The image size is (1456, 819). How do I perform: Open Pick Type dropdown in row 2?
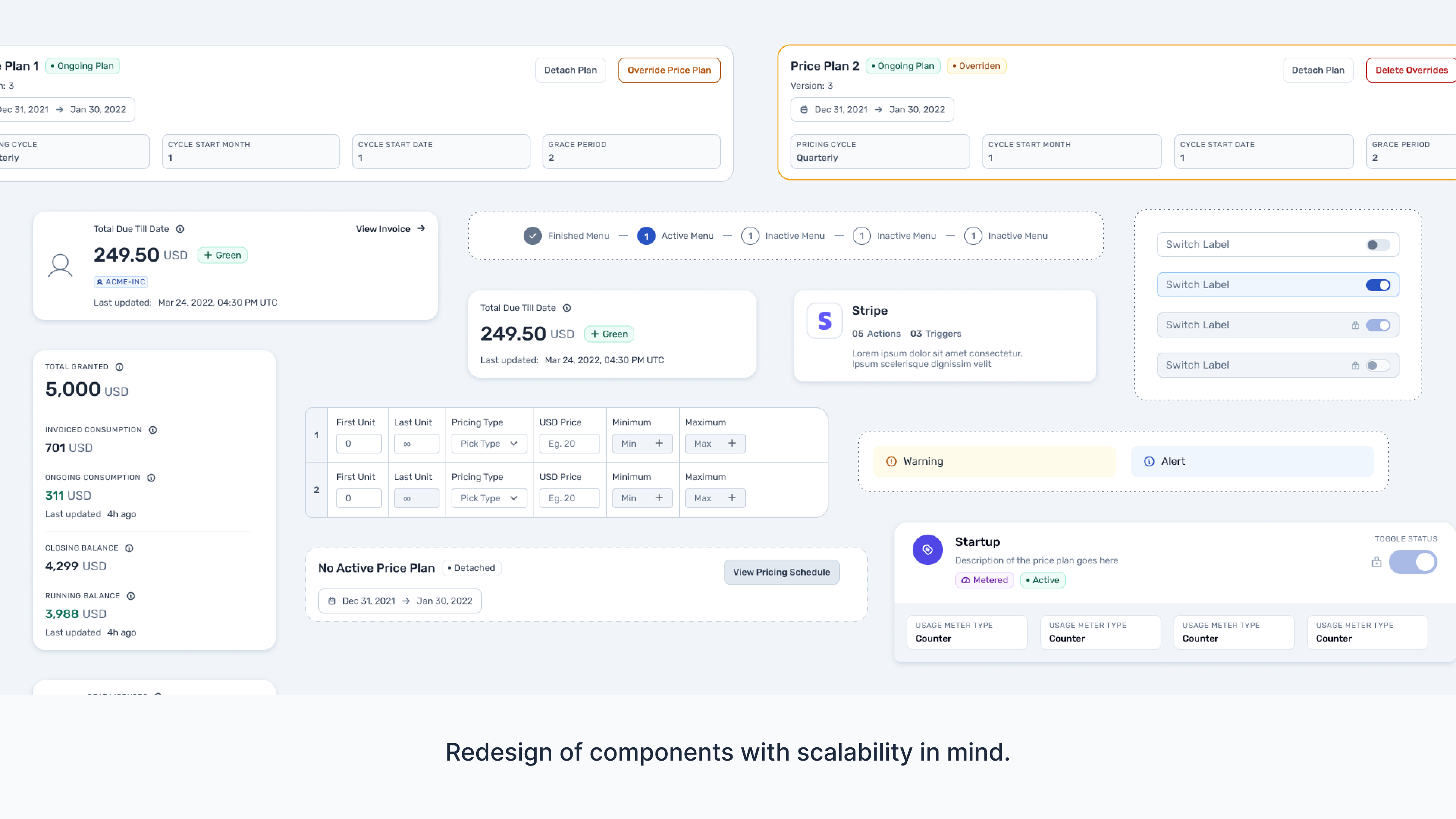pyautogui.click(x=489, y=498)
